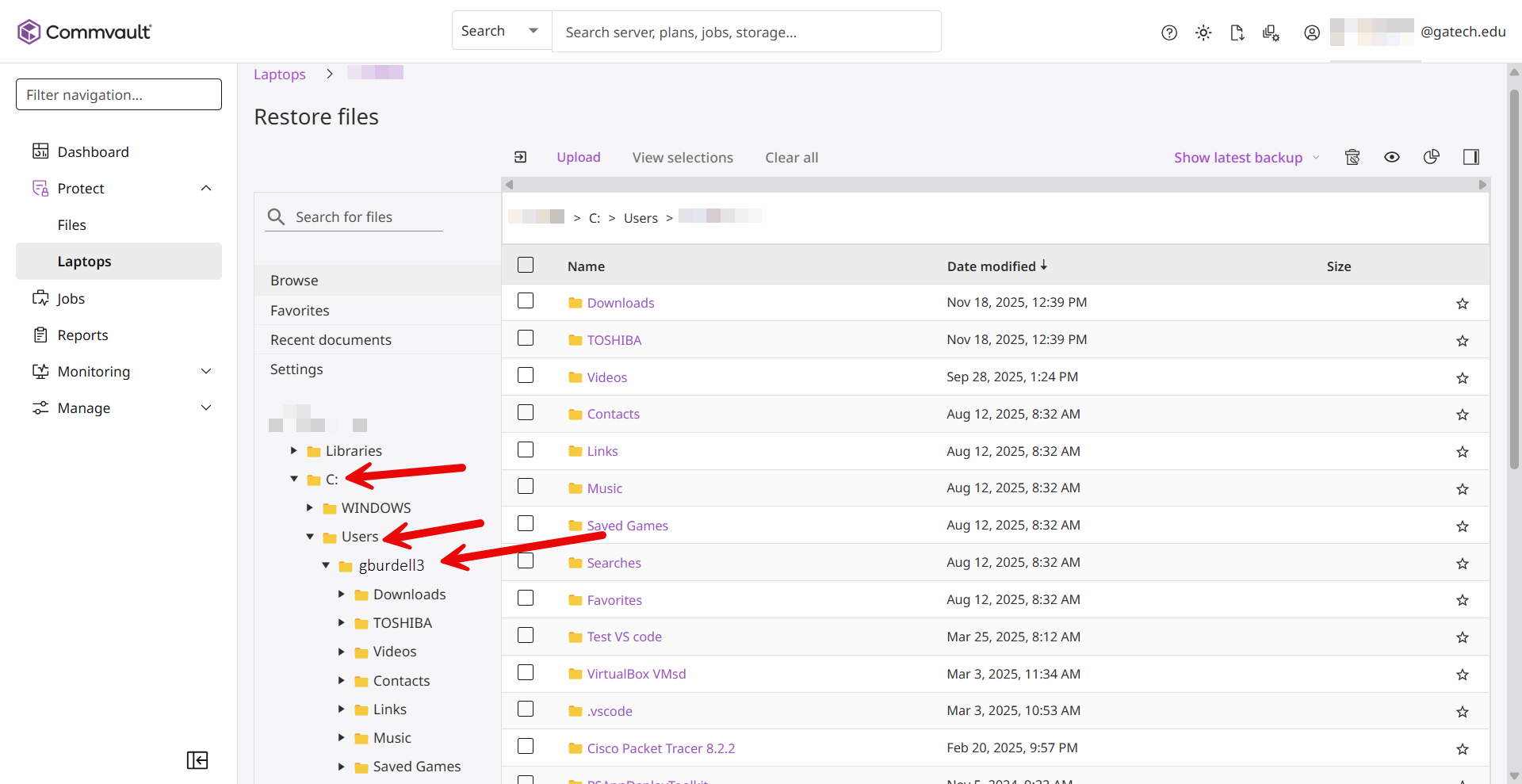Favorite the Videos folder with star
This screenshot has height=784, width=1522.
pos(1462,378)
